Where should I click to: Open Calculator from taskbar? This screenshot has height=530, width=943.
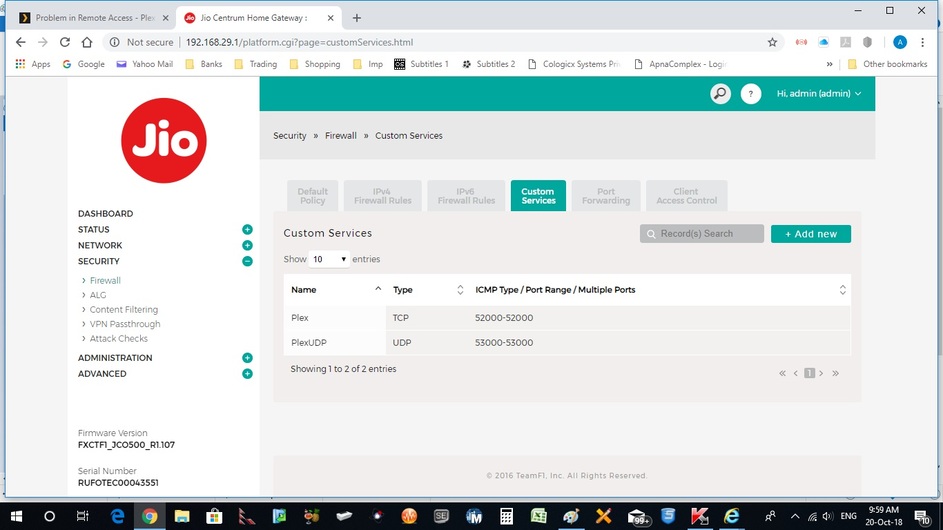(x=506, y=516)
